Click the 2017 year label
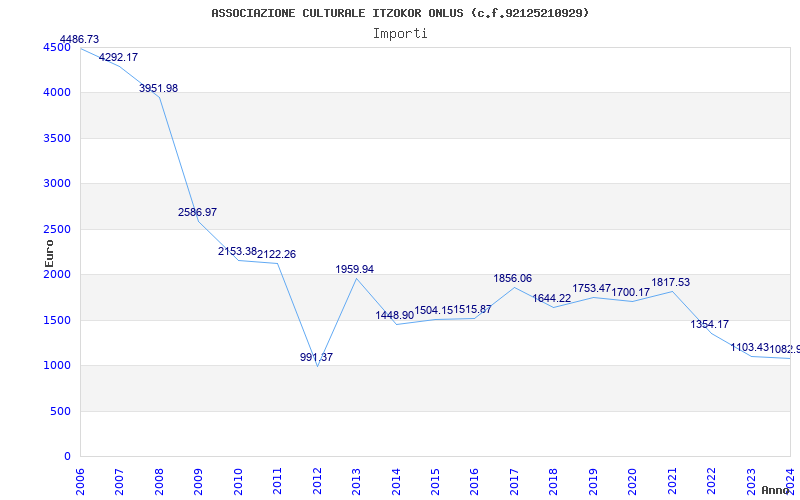Viewport: 800px width, 500px height. (514, 481)
